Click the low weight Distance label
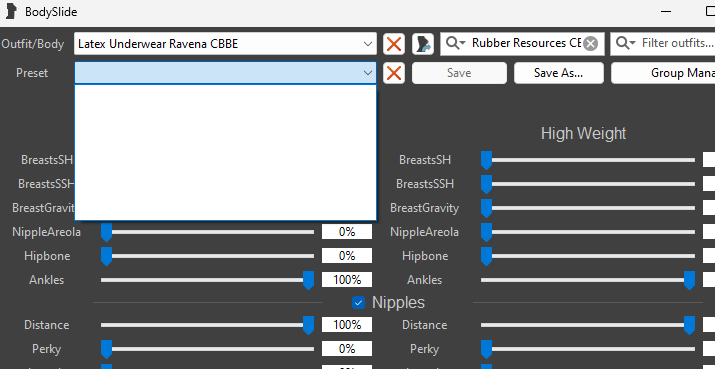Image resolution: width=715 pixels, height=369 pixels. click(47, 325)
